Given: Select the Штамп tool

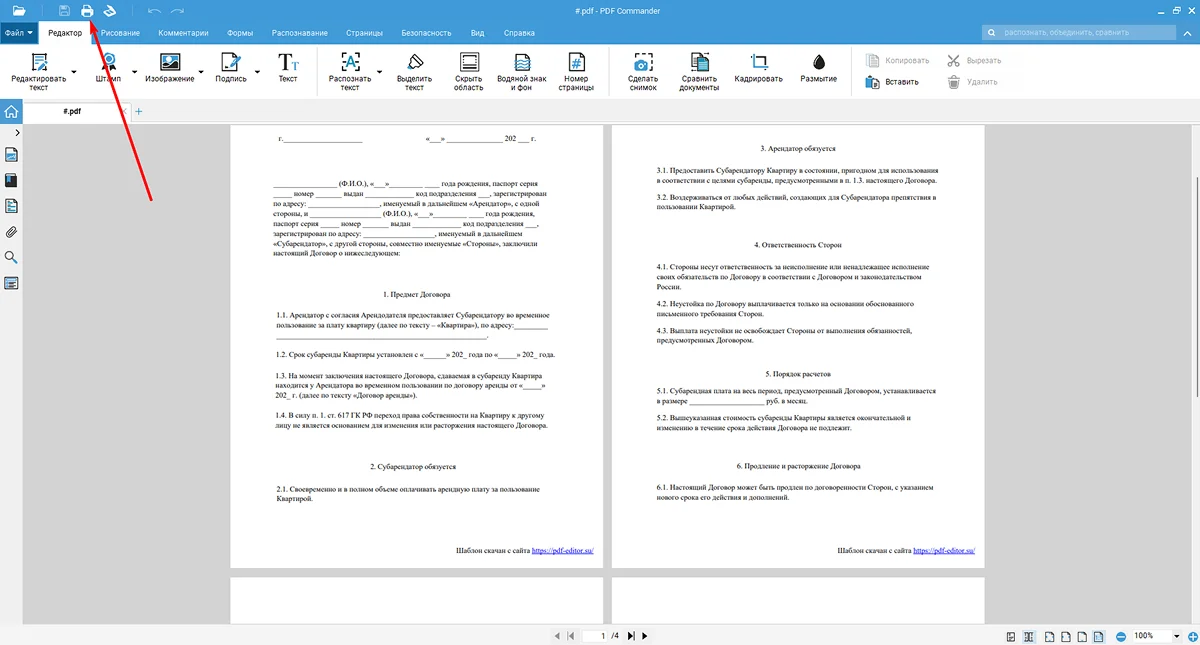Looking at the screenshot, I should (108, 68).
